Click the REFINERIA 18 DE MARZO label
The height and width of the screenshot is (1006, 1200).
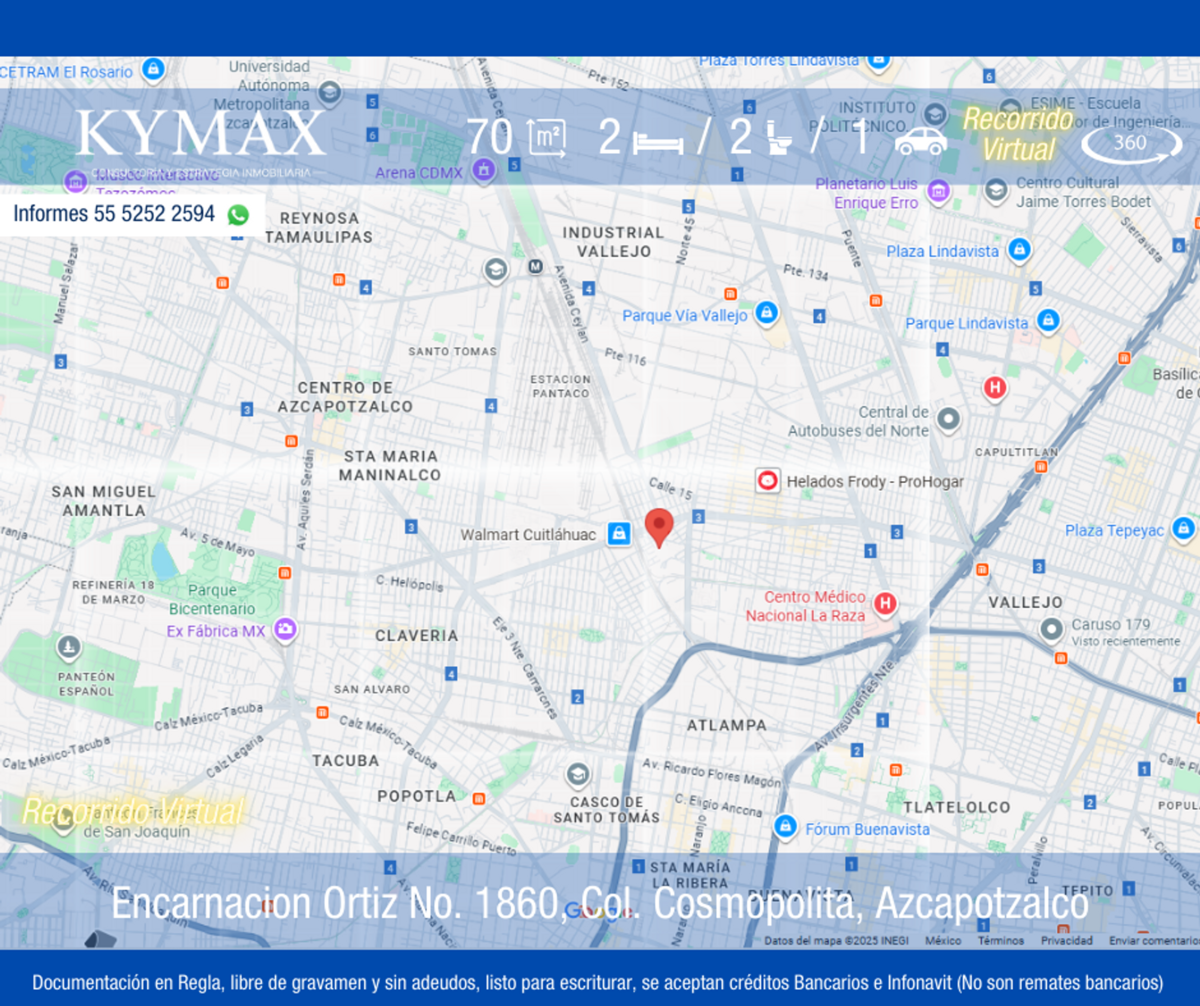pyautogui.click(x=114, y=592)
